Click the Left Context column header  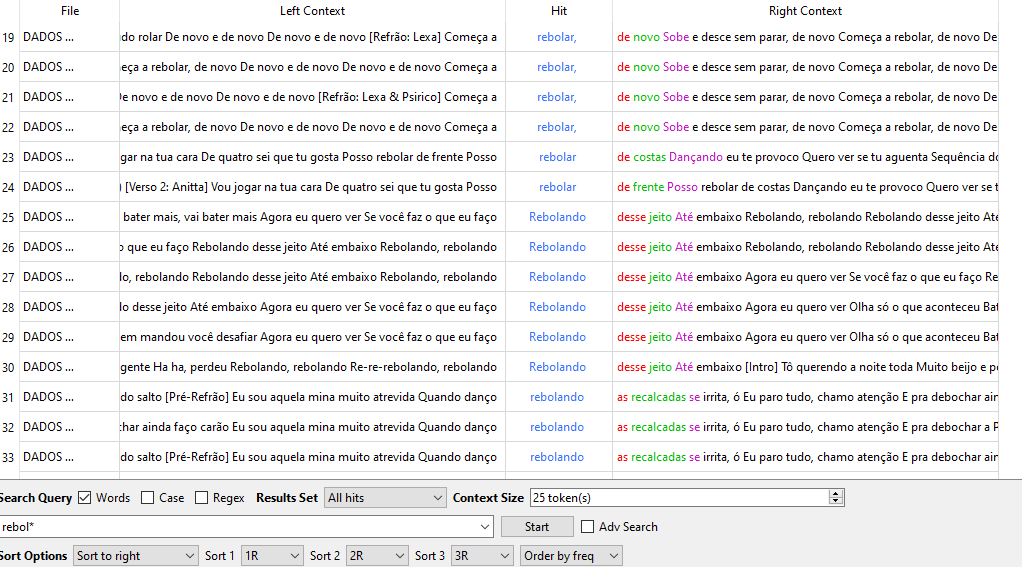(312, 11)
